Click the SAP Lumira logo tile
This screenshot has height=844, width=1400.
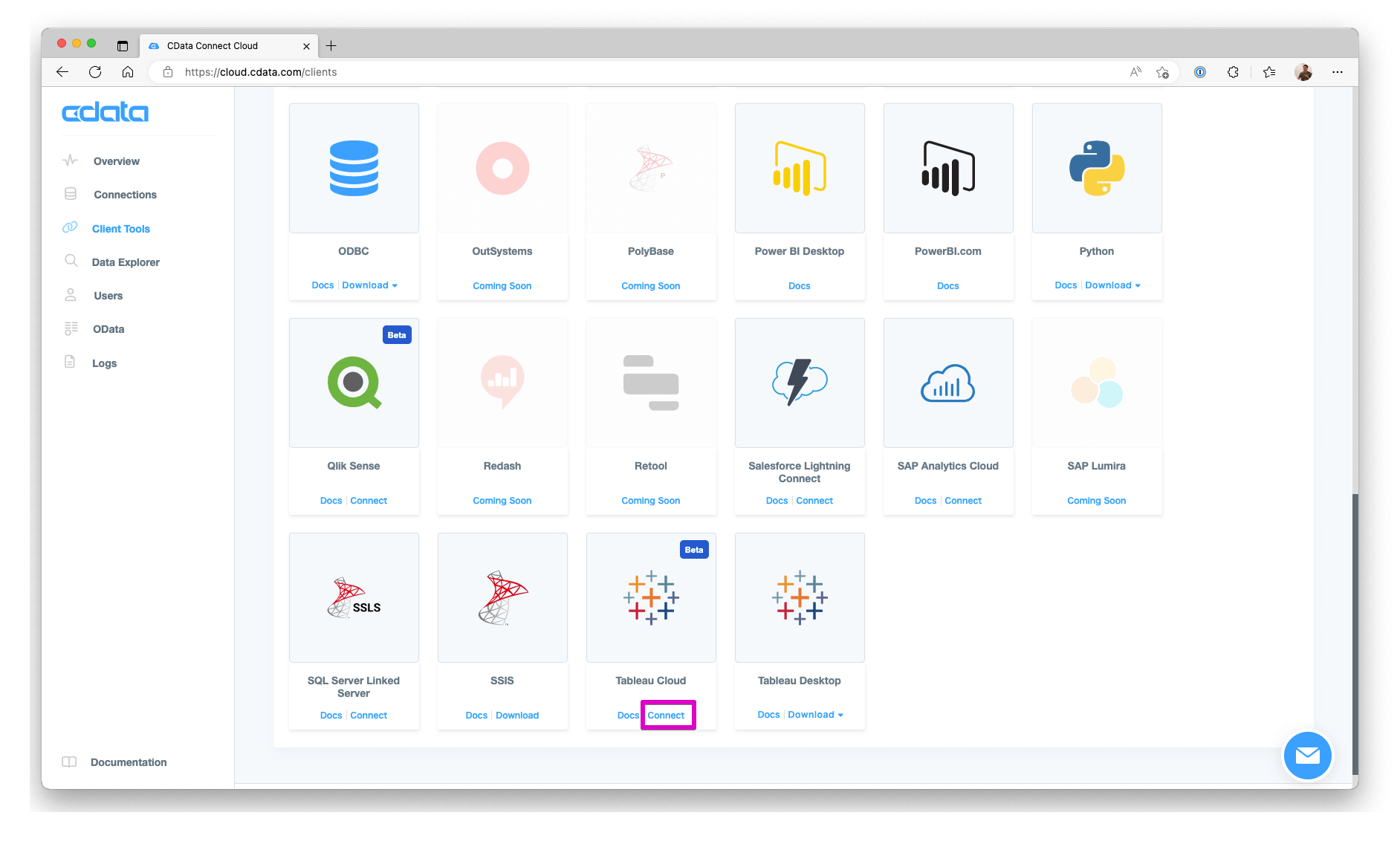(1097, 383)
